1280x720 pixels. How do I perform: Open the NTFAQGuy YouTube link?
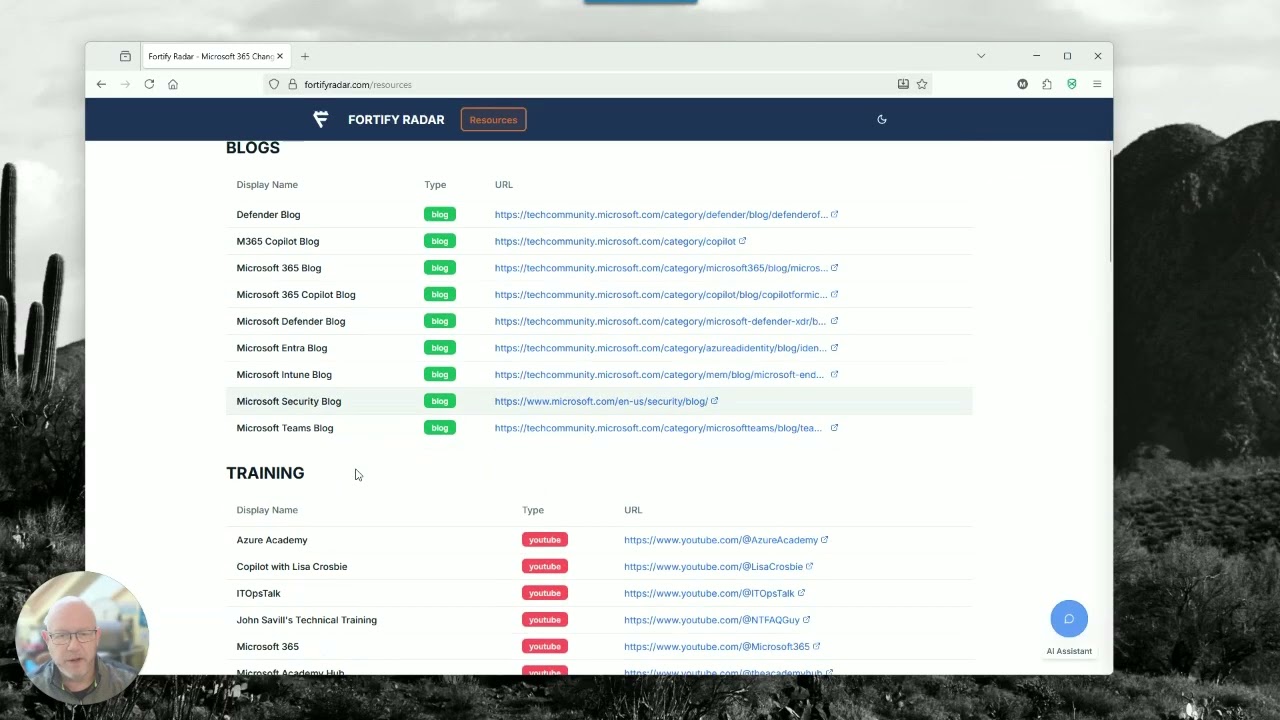pyautogui.click(x=717, y=620)
